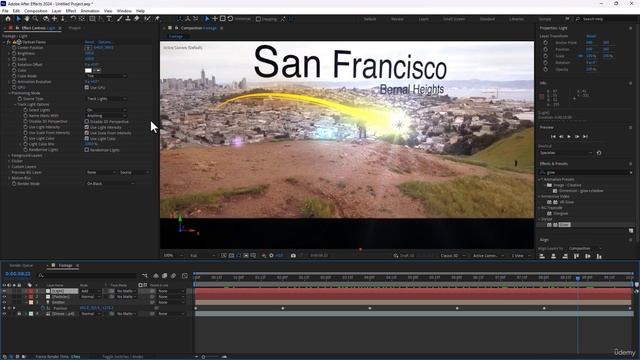Open the Animation menu
640x360 pixels.
90,11
